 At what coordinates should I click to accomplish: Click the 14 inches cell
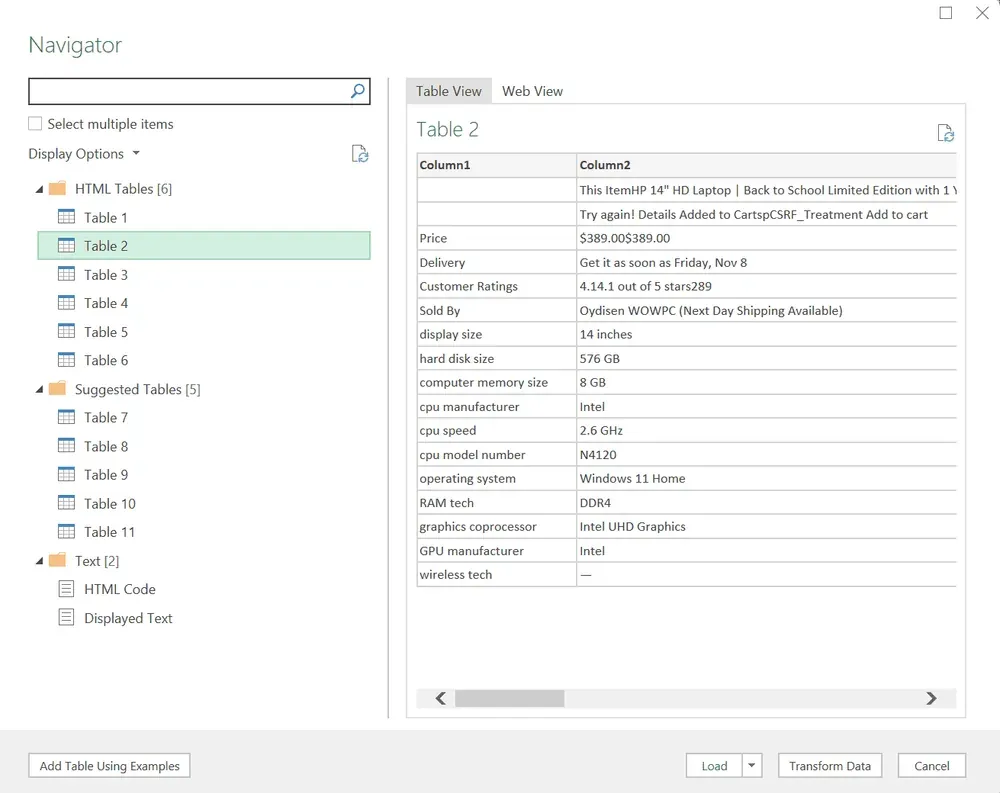(x=767, y=334)
